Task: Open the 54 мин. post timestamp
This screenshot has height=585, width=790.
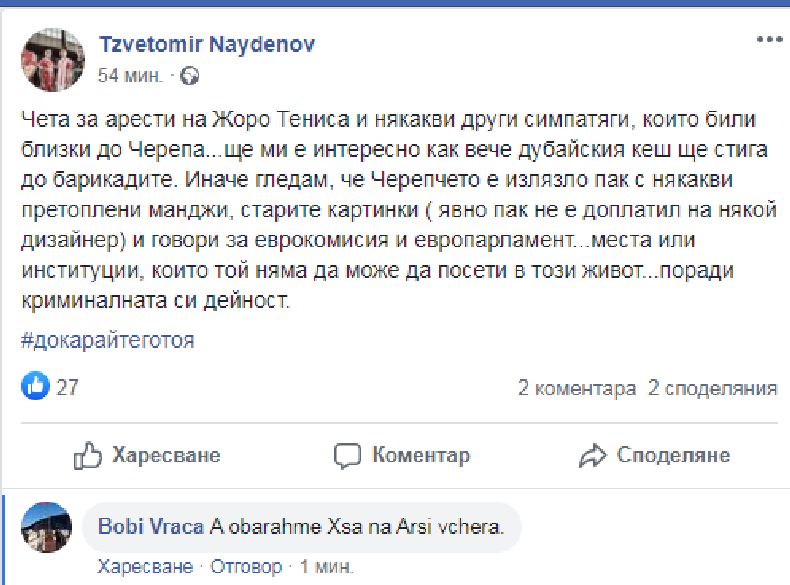Action: (x=131, y=76)
